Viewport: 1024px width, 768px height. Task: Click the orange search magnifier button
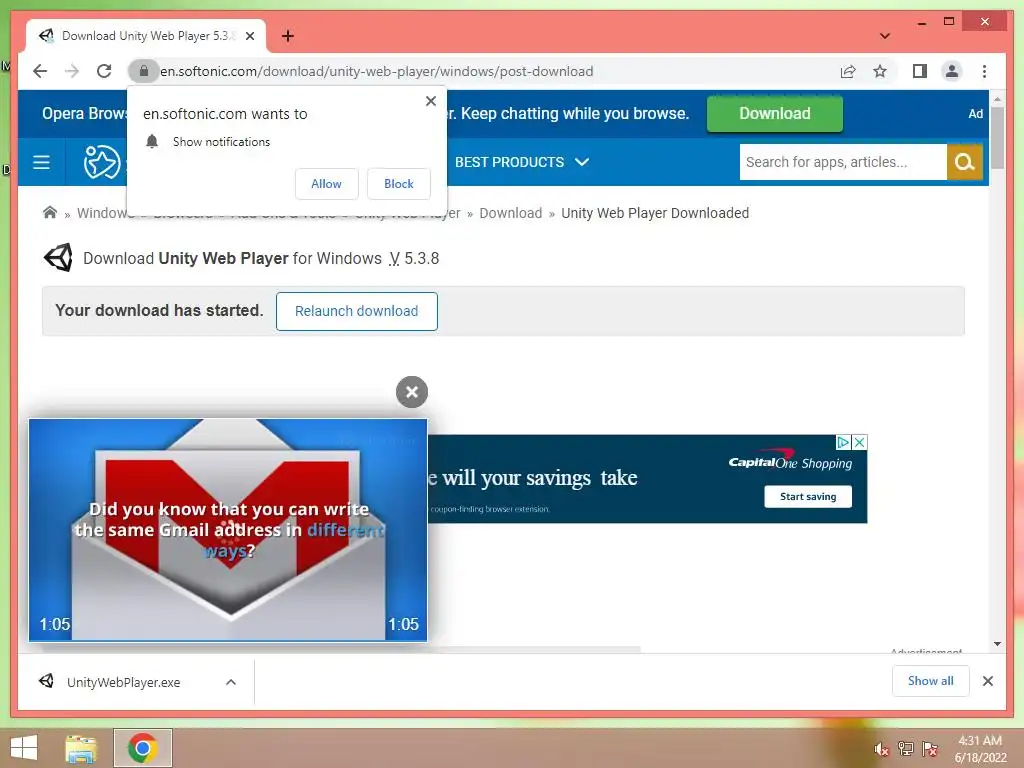[965, 162]
